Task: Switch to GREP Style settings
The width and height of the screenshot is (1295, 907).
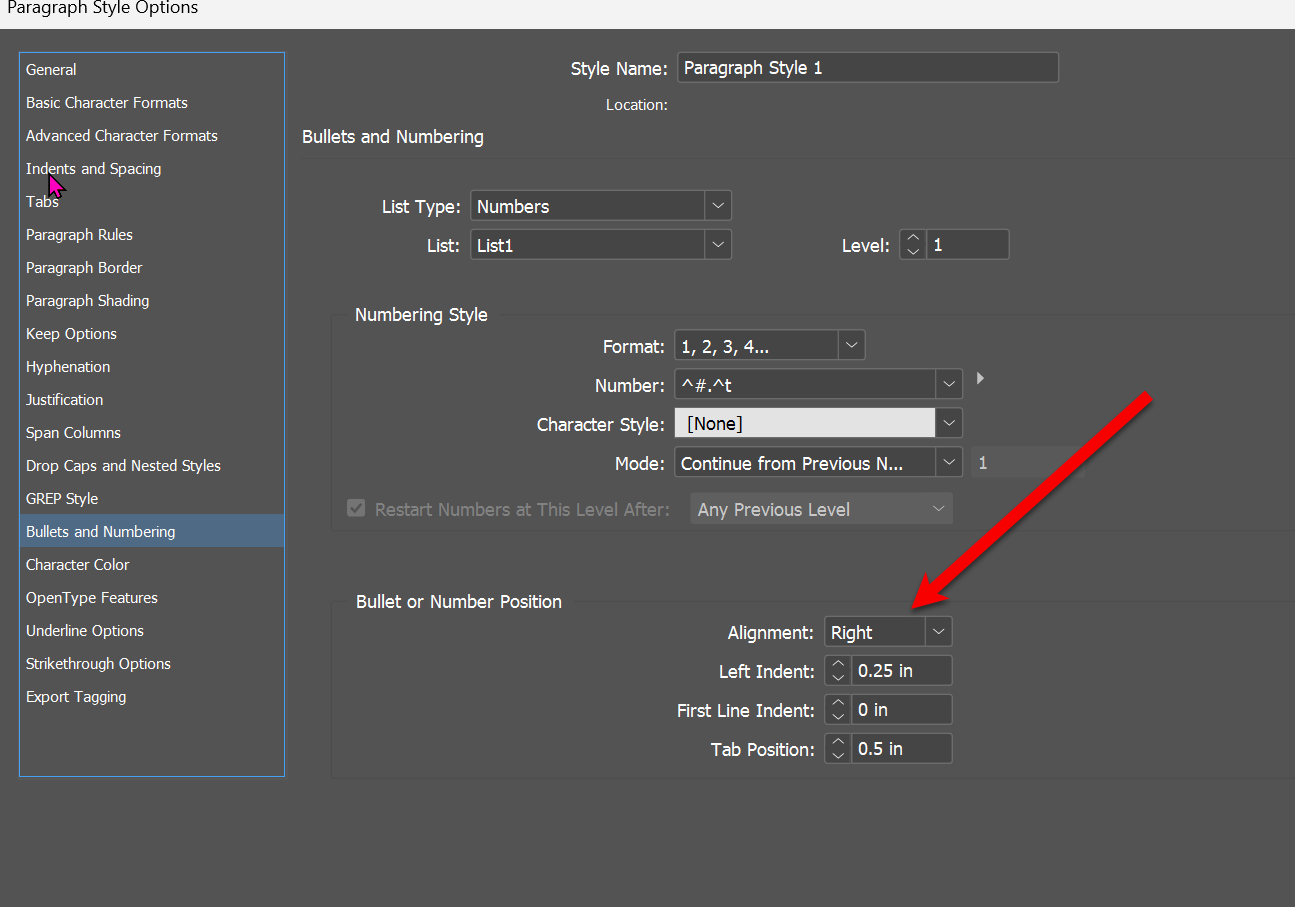Action: (62, 499)
